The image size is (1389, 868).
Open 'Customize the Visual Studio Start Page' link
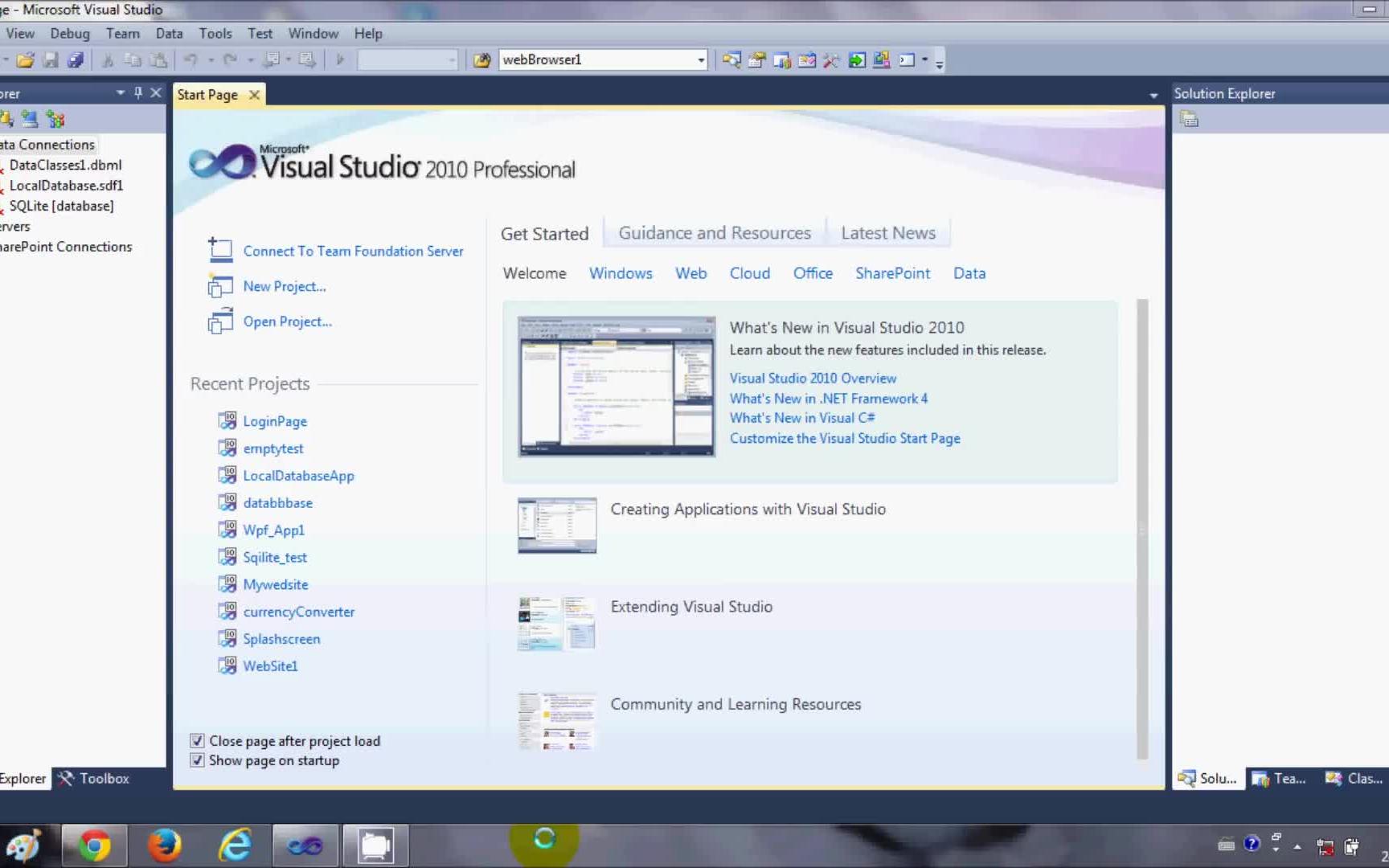tap(845, 438)
